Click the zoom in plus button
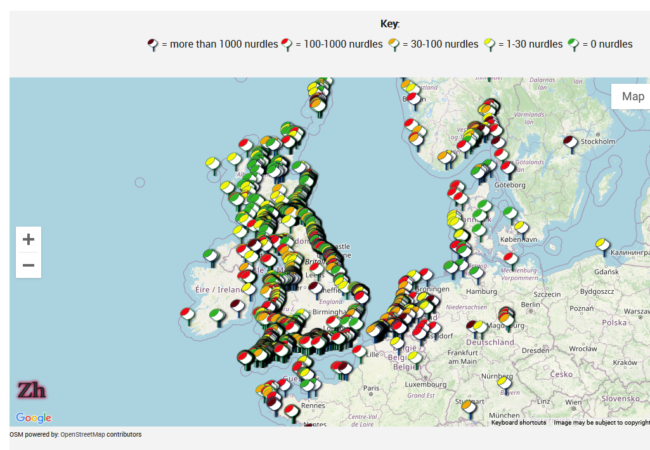 [x=28, y=239]
